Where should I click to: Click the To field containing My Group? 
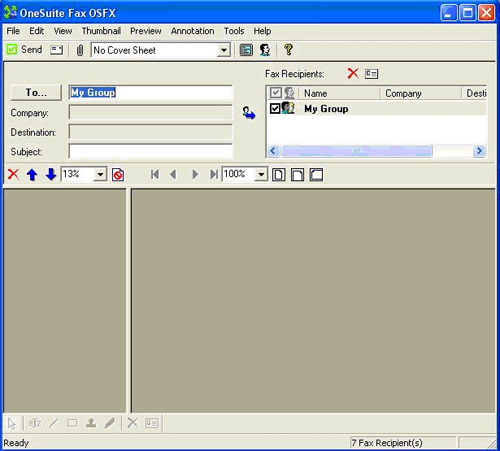click(x=150, y=92)
